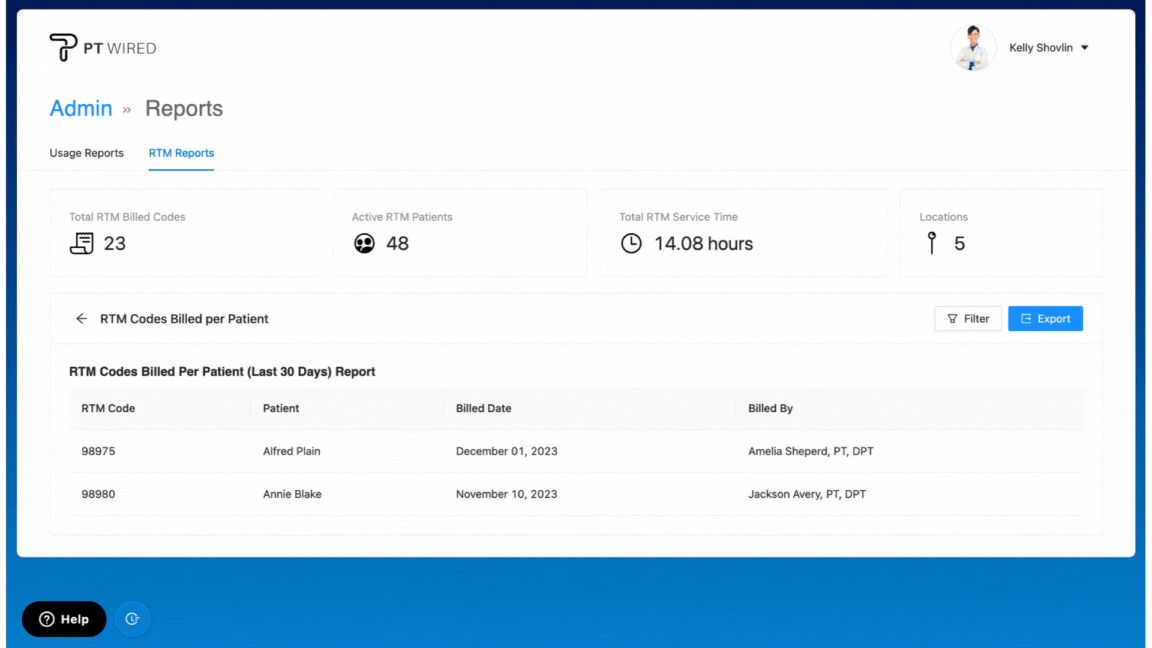Sort by the RTM Code column header
This screenshot has height=648, width=1152.
click(108, 408)
